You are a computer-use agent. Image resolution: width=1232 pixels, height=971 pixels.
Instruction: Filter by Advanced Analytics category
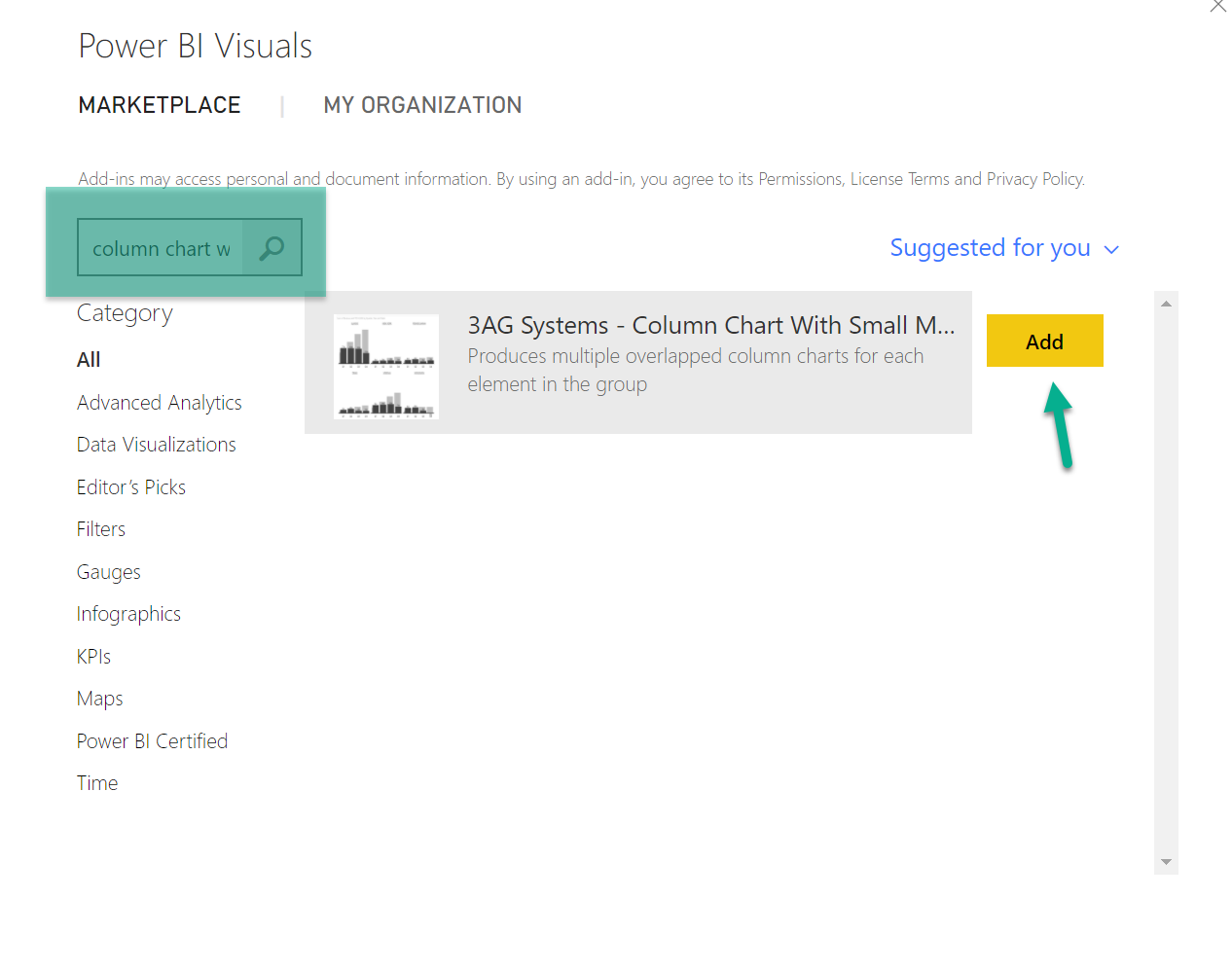[160, 403]
